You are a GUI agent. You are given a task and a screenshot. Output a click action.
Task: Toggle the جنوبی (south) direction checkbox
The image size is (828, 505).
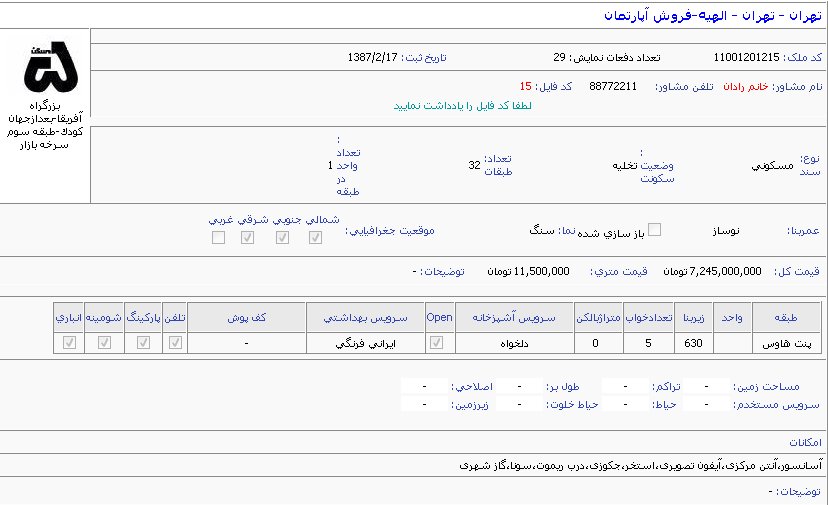tap(283, 237)
